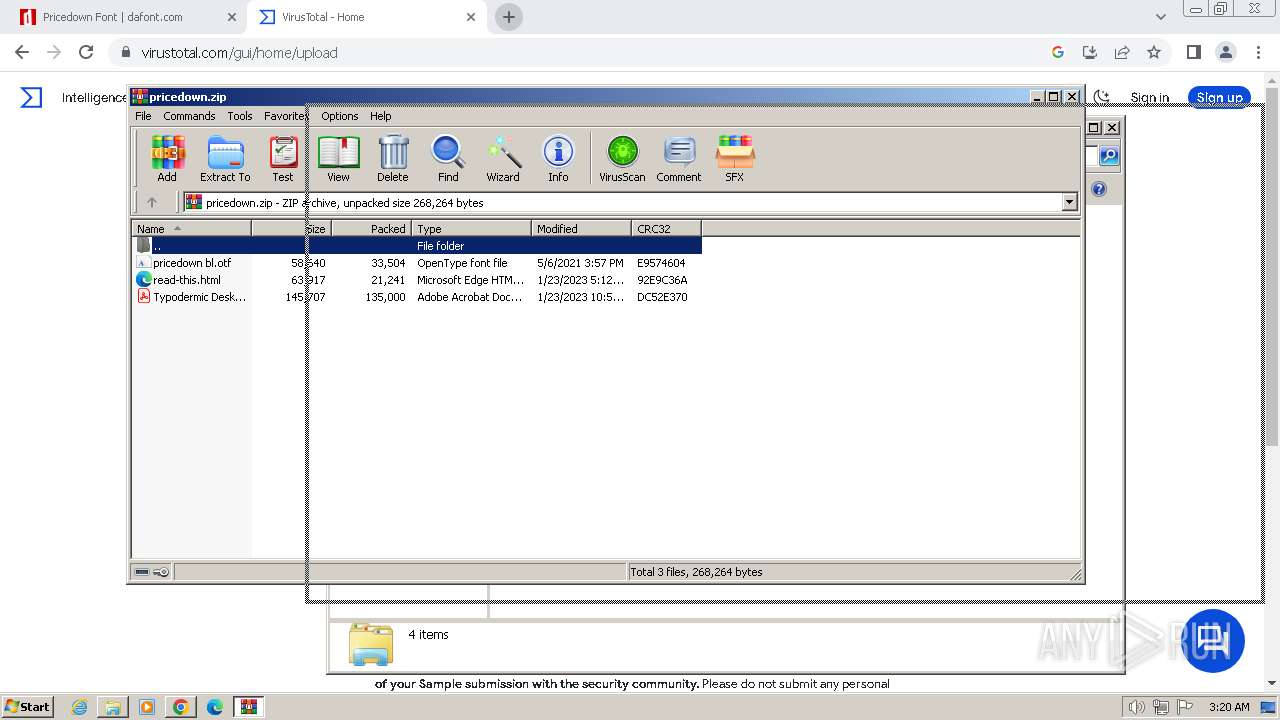This screenshot has height=720, width=1280.
Task: Toggle the Chrome side panel icon
Action: (1194, 52)
